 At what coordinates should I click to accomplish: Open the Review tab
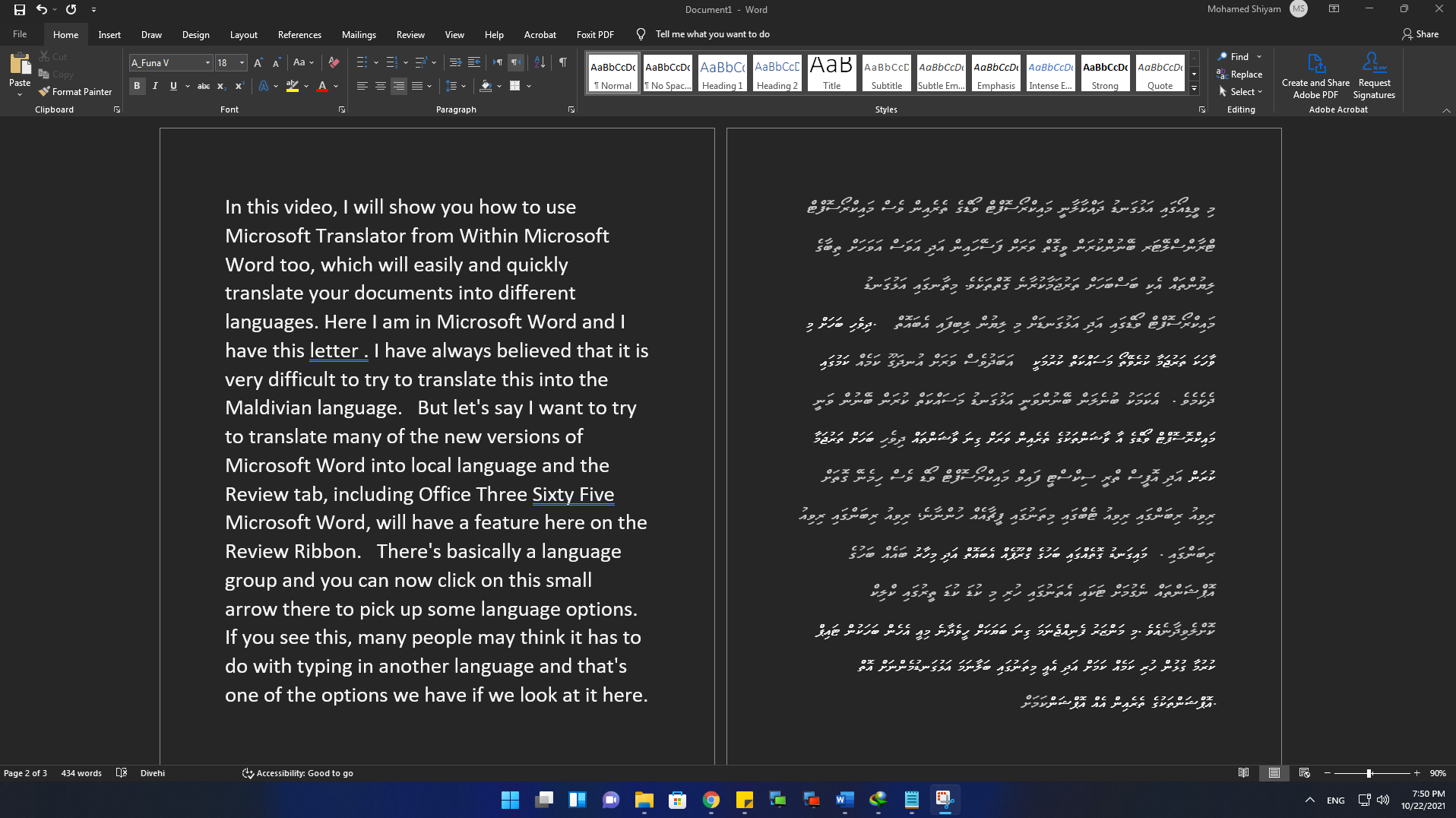pos(410,35)
